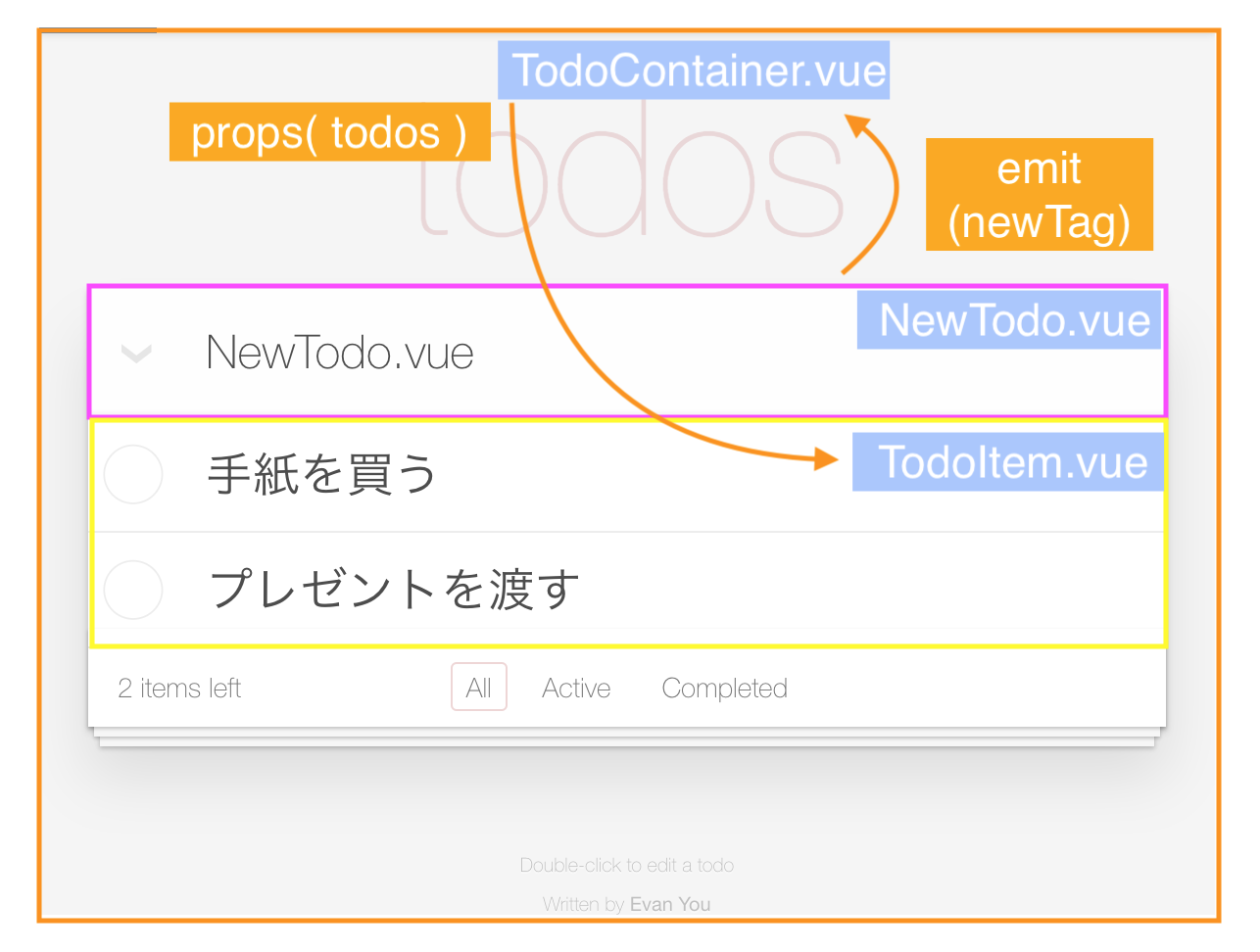The image size is (1260, 952).
Task: Select the All filter
Action: click(x=479, y=688)
